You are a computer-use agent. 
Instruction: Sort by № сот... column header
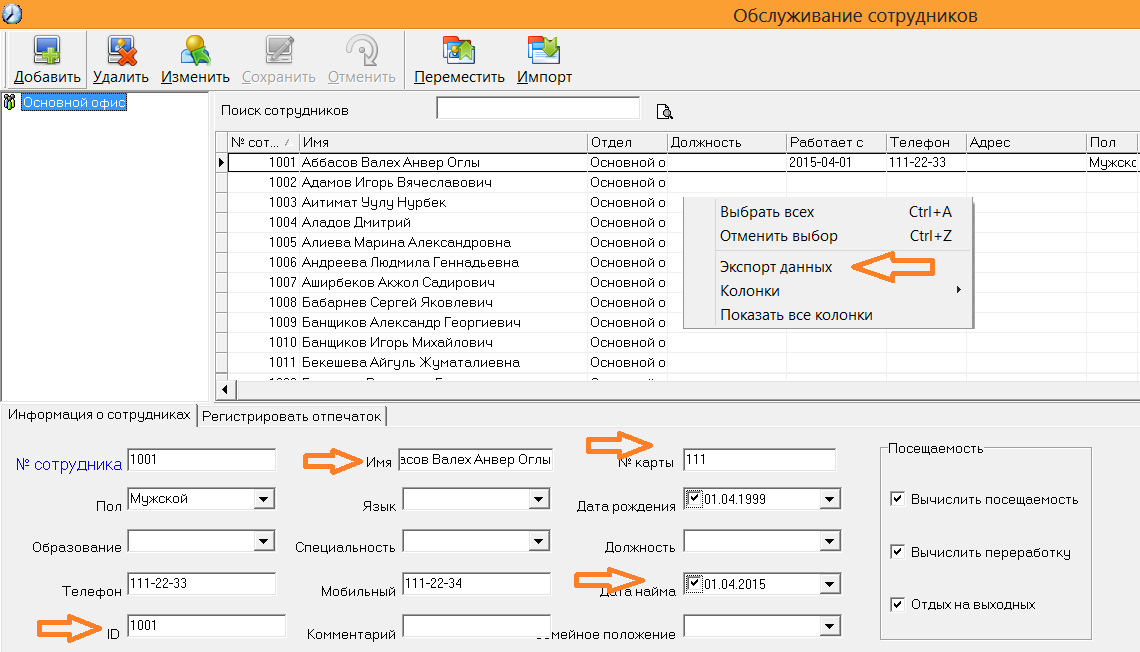point(263,142)
